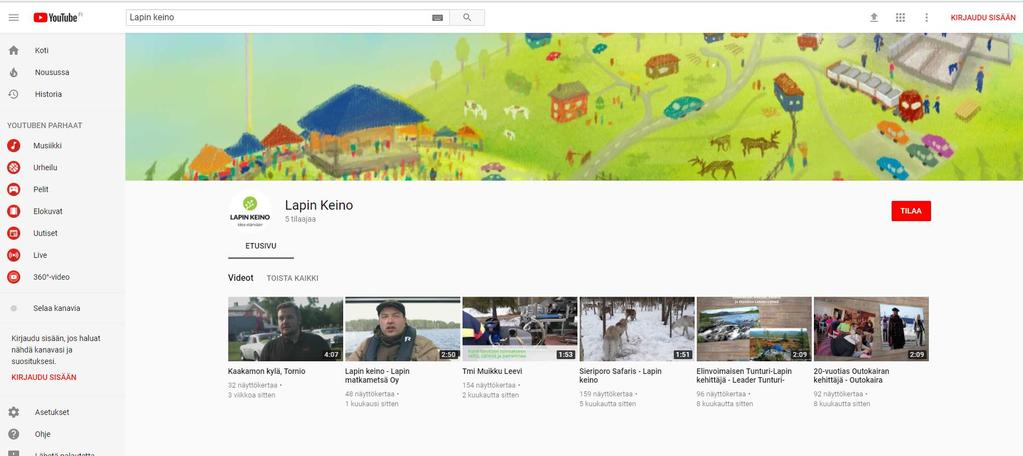The height and width of the screenshot is (456, 1023).
Task: Click the Koti home icon
Action: (x=14, y=50)
